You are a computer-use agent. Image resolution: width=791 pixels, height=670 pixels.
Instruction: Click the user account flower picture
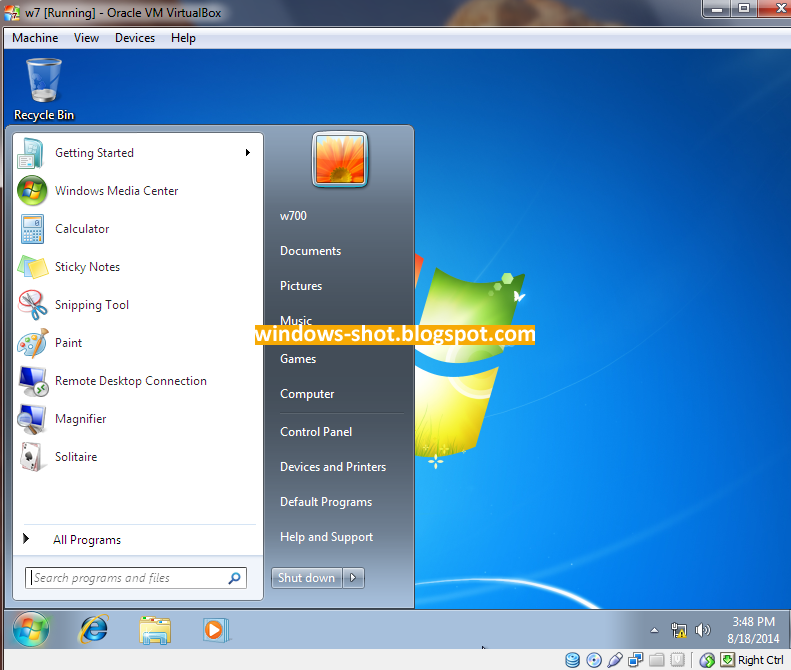[340, 159]
